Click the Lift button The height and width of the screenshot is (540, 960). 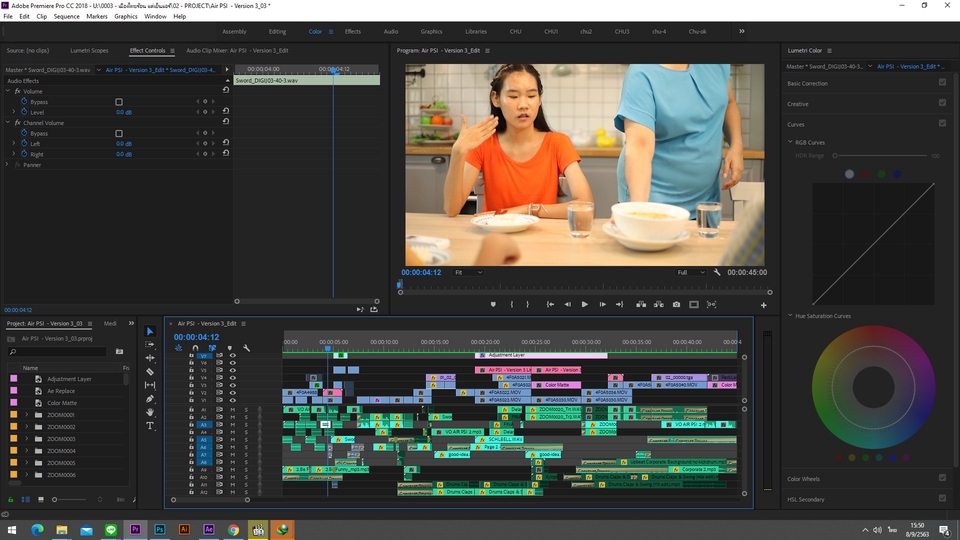click(x=641, y=304)
